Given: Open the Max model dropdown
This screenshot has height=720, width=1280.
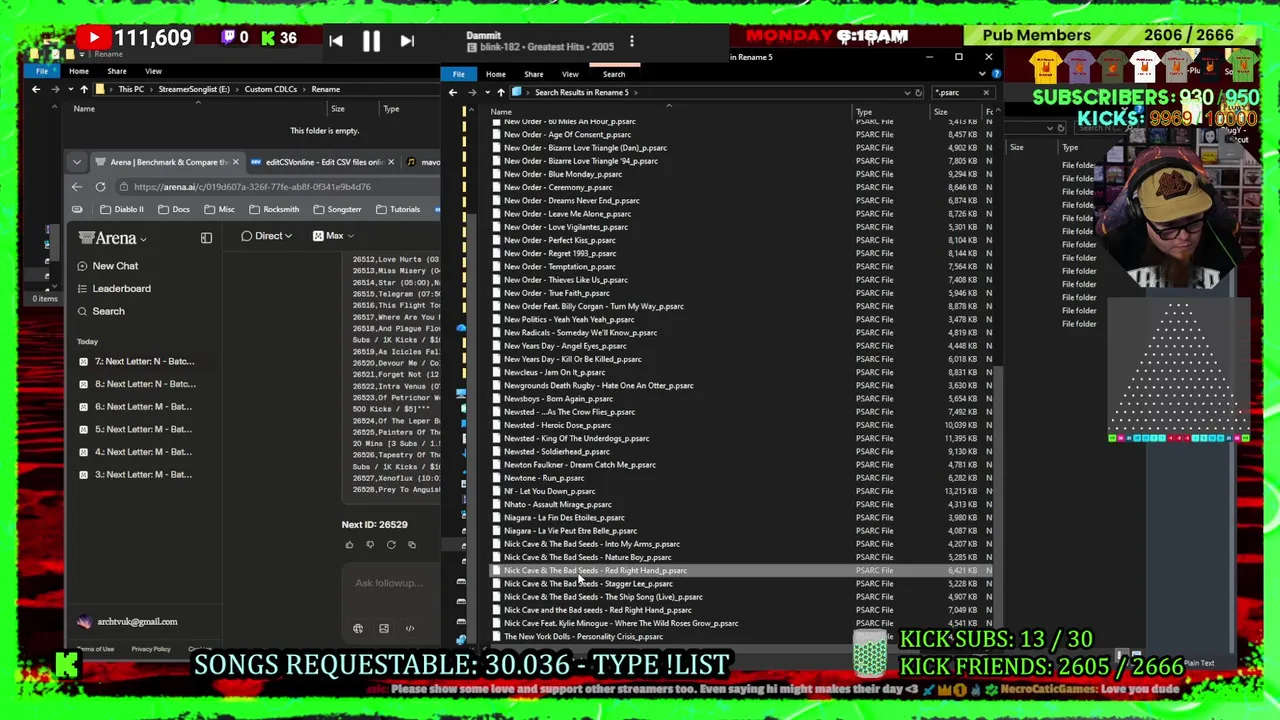Looking at the screenshot, I should (x=334, y=236).
